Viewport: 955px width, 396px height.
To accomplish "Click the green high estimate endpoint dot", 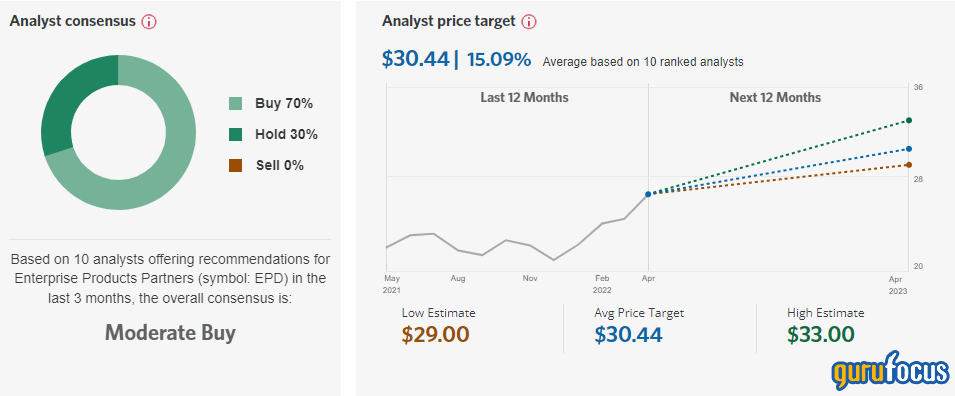I will point(909,120).
